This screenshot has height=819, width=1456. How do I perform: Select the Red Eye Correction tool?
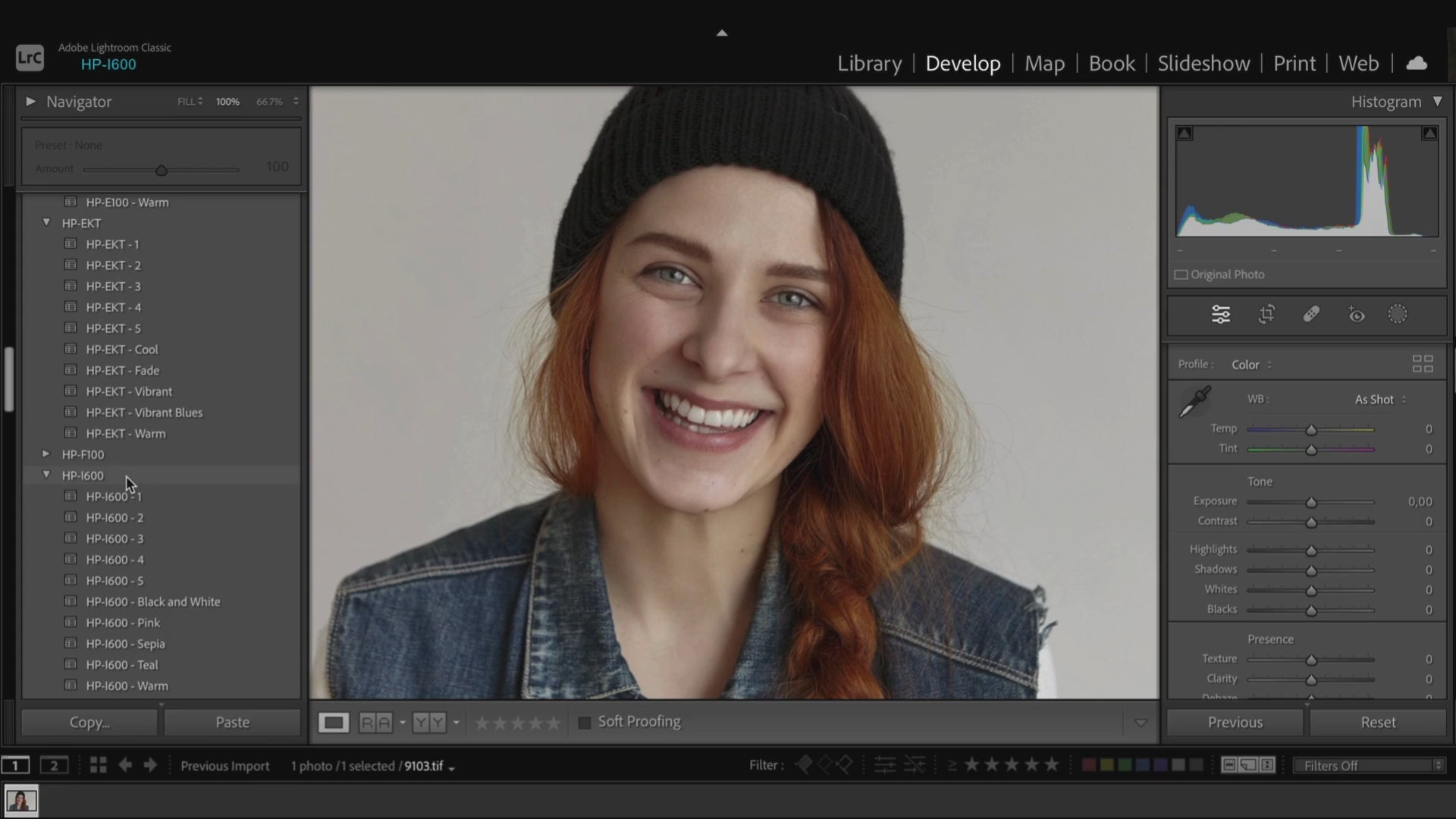click(x=1356, y=315)
